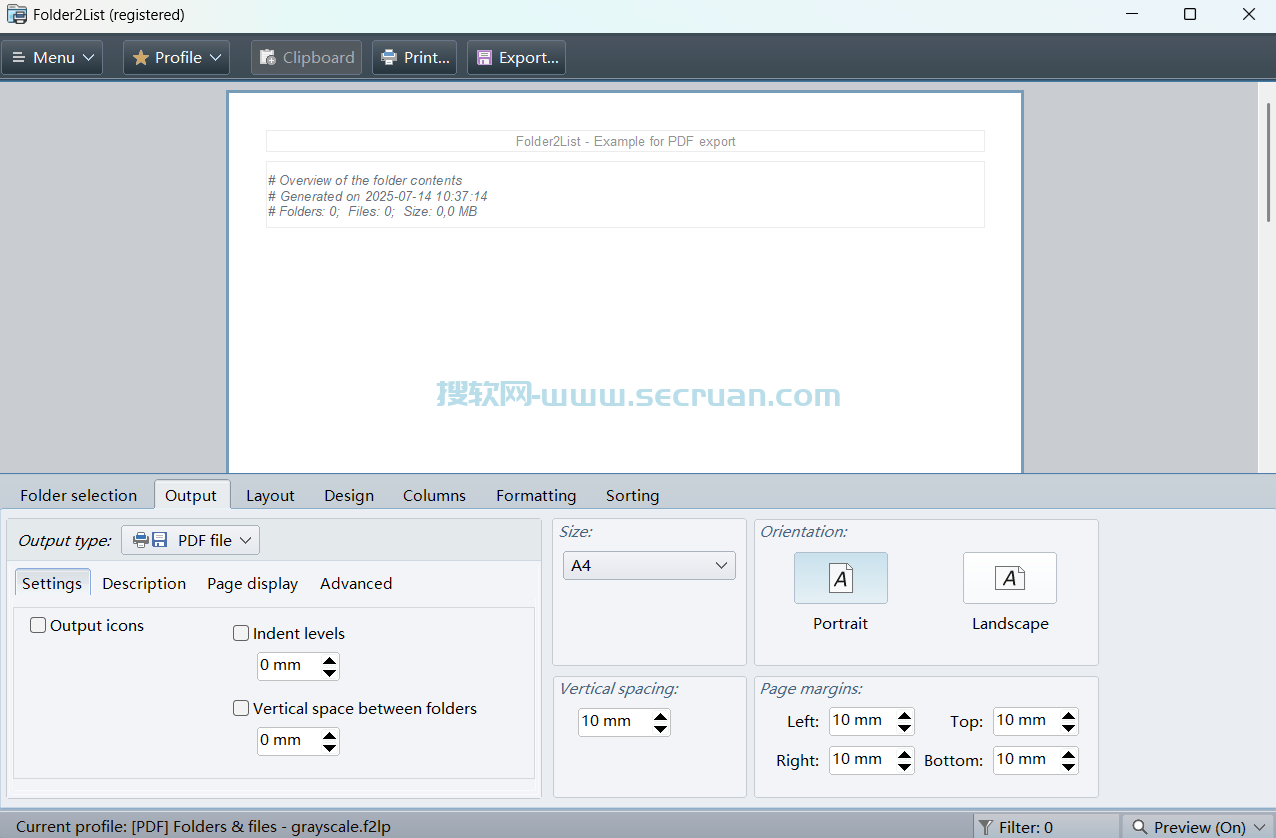Open the Output type PDF file dropdown
The width and height of the screenshot is (1276, 838).
pos(190,540)
